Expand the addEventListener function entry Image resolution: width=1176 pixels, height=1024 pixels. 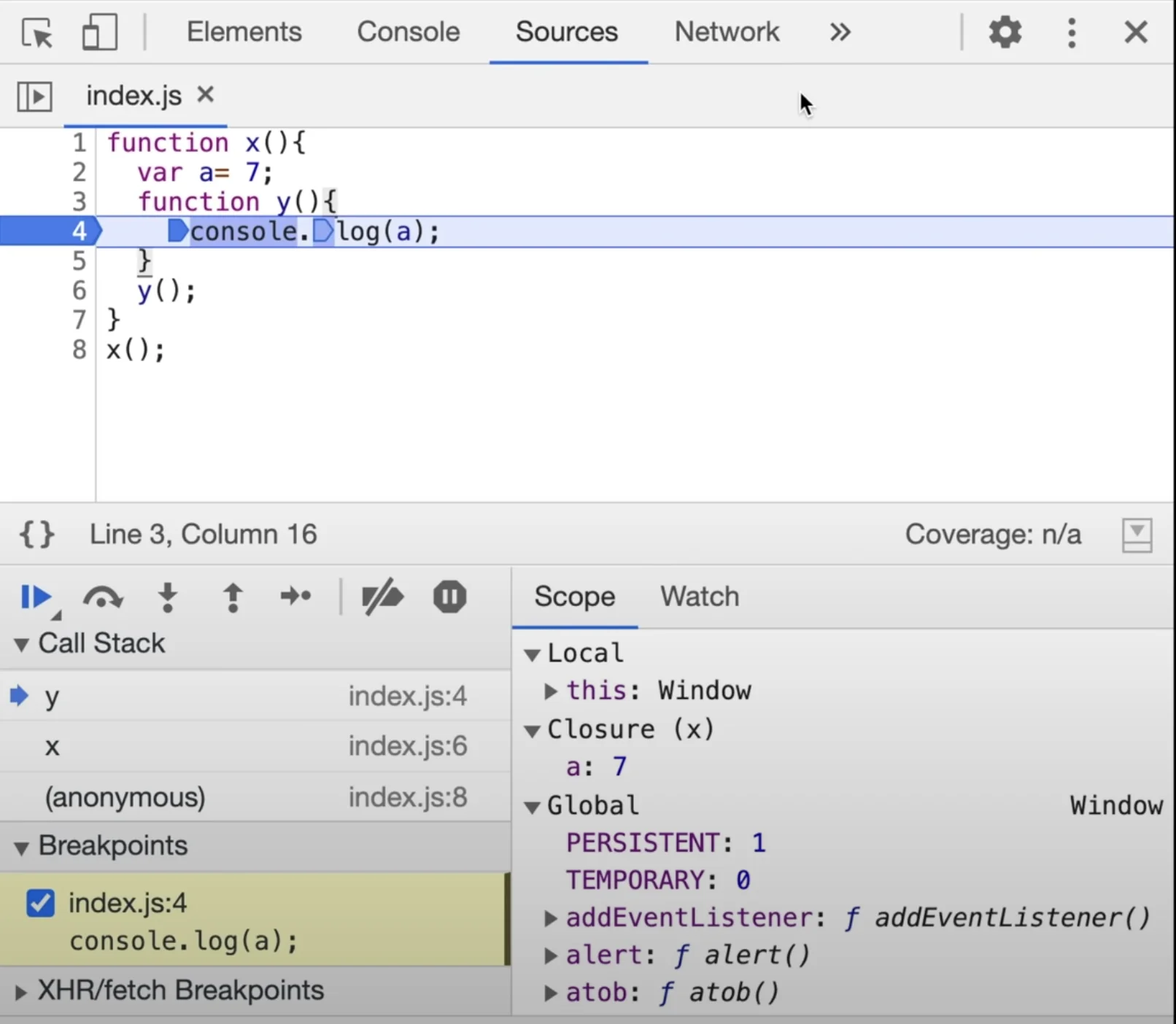pyautogui.click(x=551, y=918)
